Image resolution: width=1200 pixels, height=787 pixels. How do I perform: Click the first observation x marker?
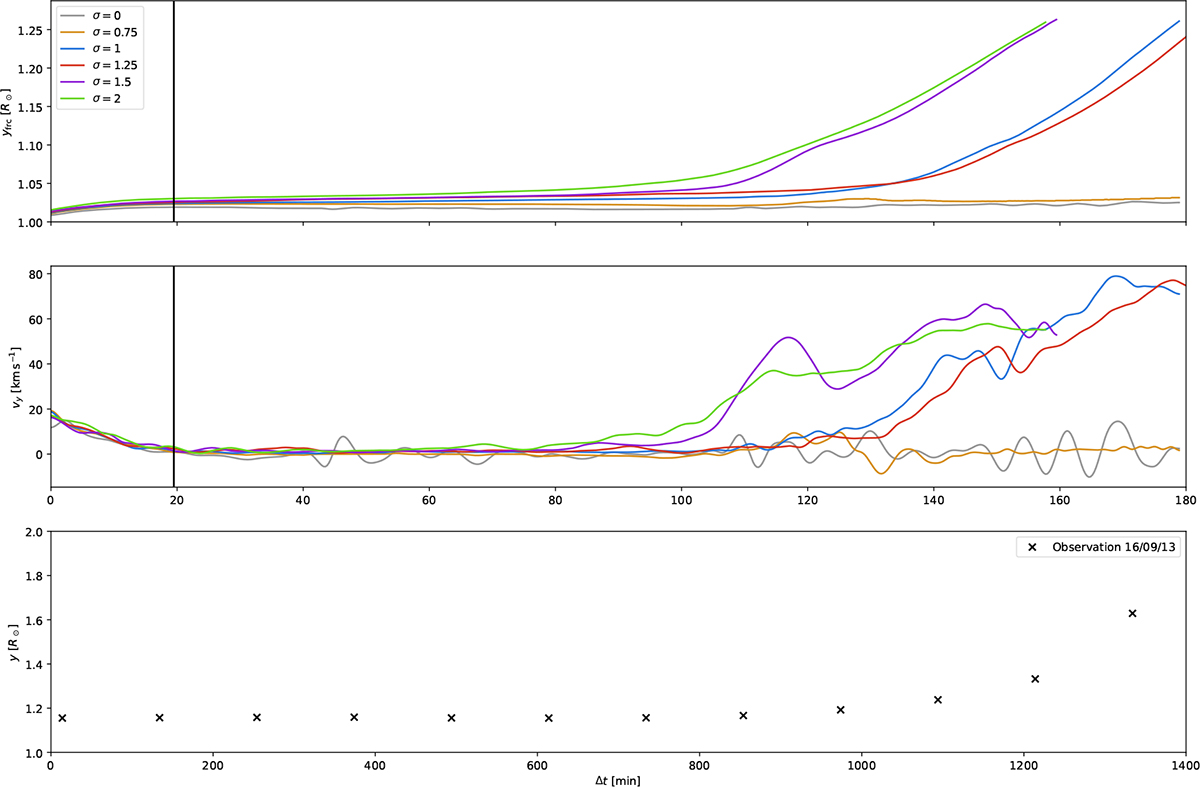pos(62,718)
